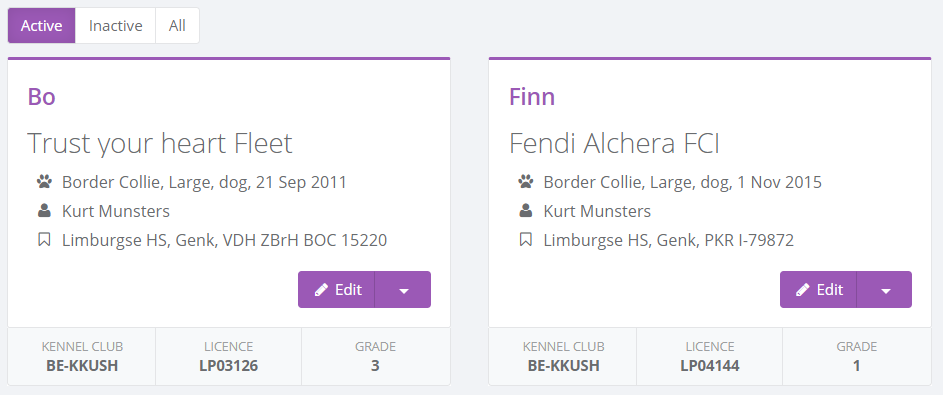Select pedigree name Fendi Alchera FCI
Image resolution: width=943 pixels, height=395 pixels.
(615, 144)
